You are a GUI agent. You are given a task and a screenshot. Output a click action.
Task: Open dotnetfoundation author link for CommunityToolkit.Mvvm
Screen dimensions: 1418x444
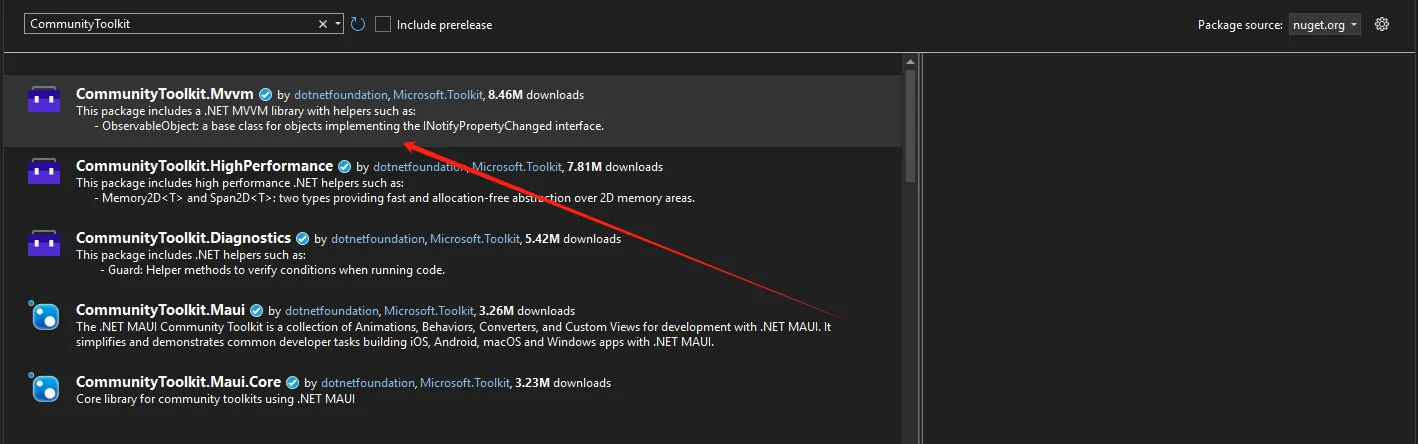[339, 95]
